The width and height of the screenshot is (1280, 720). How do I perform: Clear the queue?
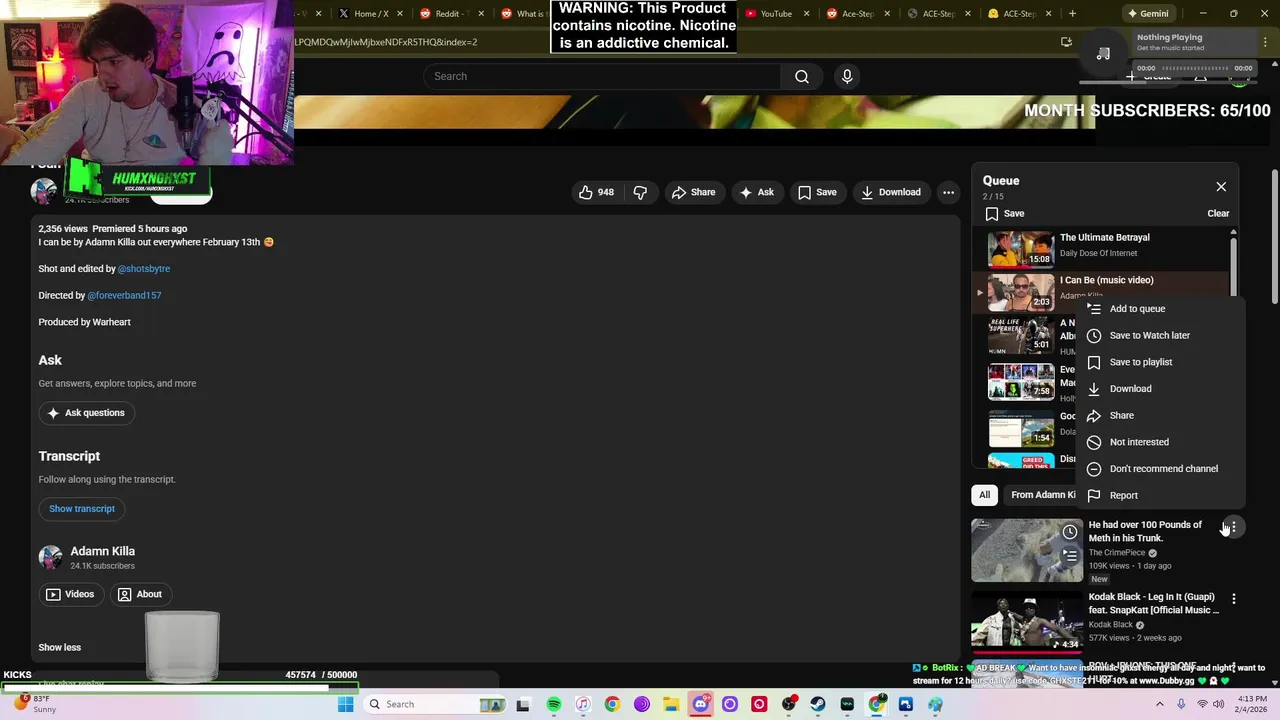click(1218, 213)
